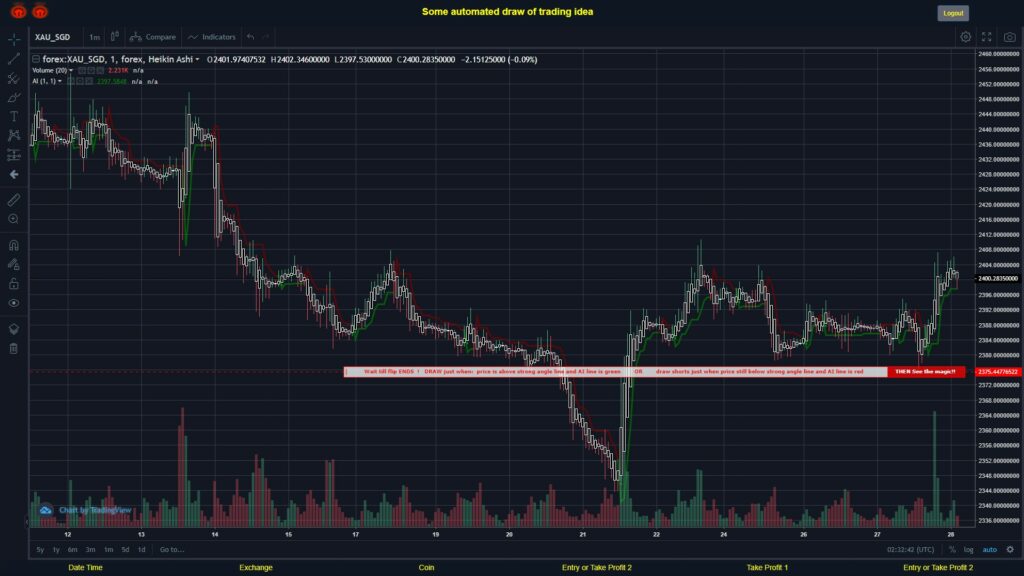This screenshot has width=1024, height=576.
Task: Select the text annotation tool
Action: click(x=14, y=116)
